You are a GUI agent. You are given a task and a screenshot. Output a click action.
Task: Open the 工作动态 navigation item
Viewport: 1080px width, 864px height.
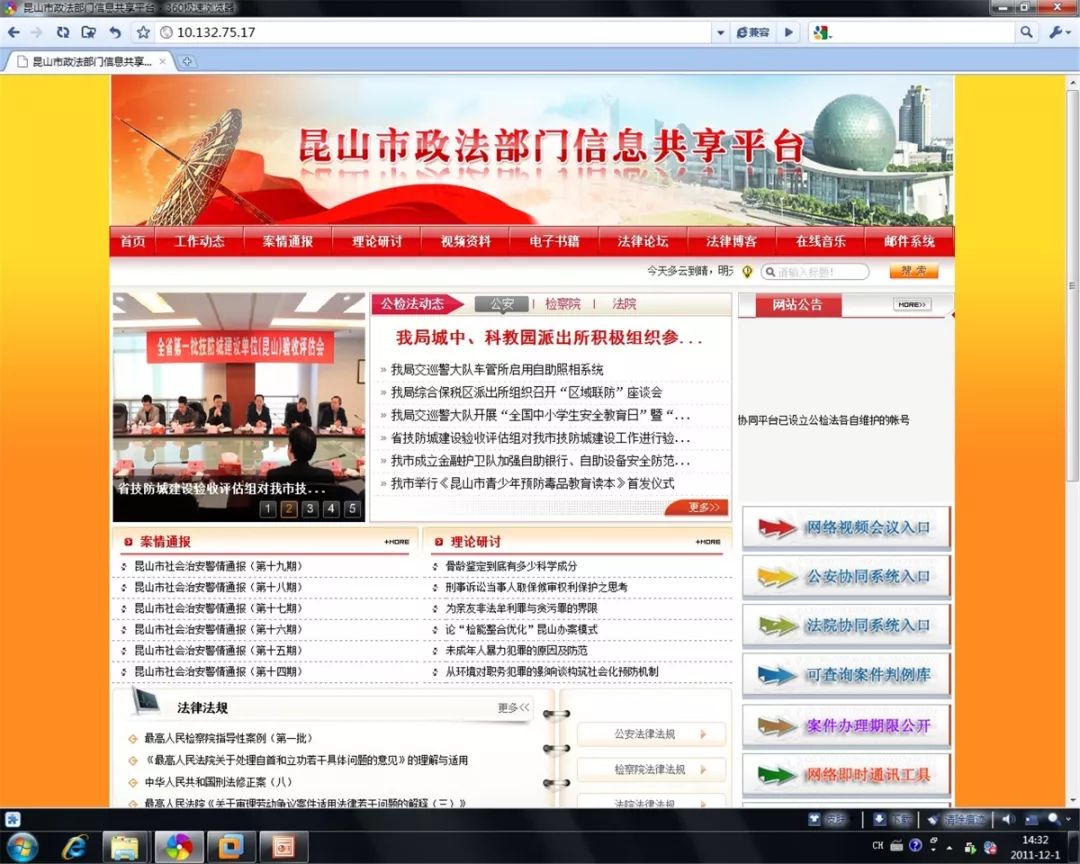pos(199,241)
